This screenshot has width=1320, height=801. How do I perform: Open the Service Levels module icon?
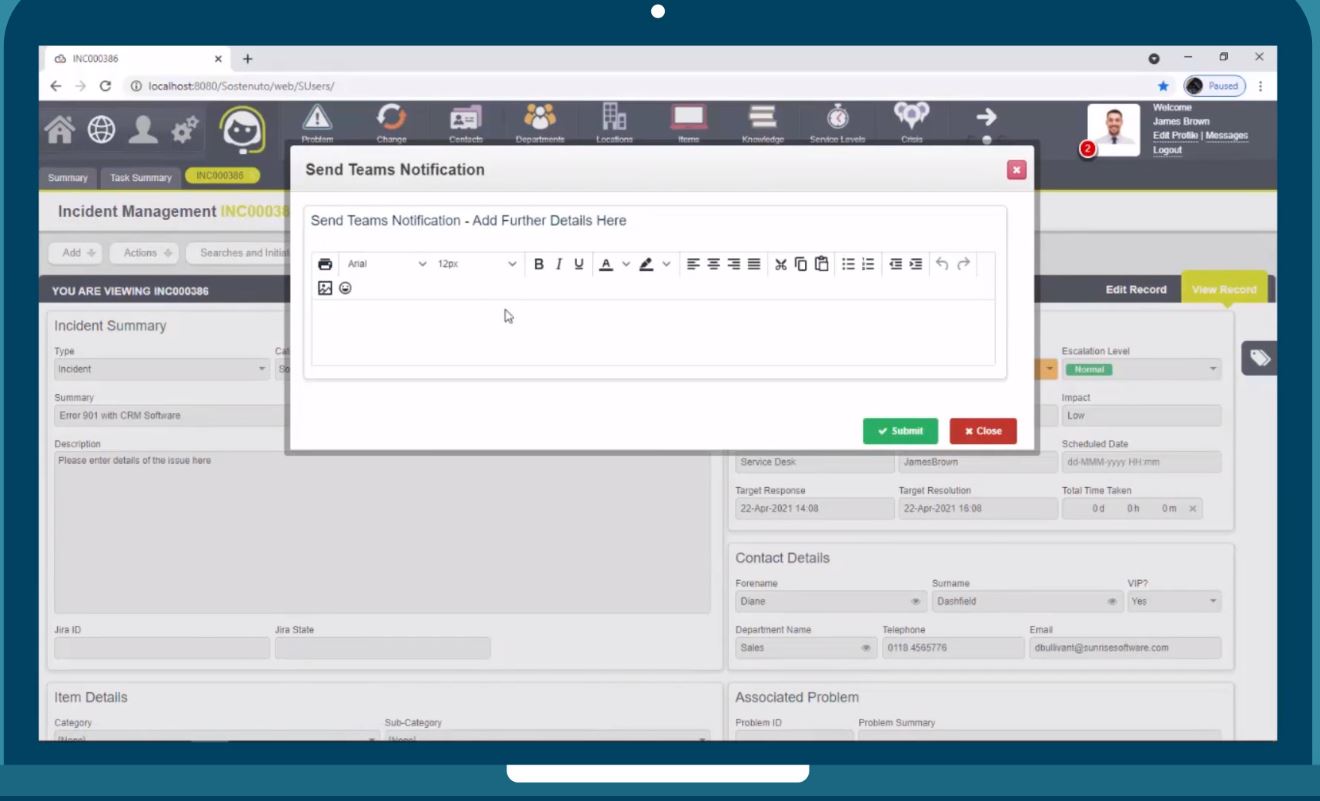tap(837, 124)
